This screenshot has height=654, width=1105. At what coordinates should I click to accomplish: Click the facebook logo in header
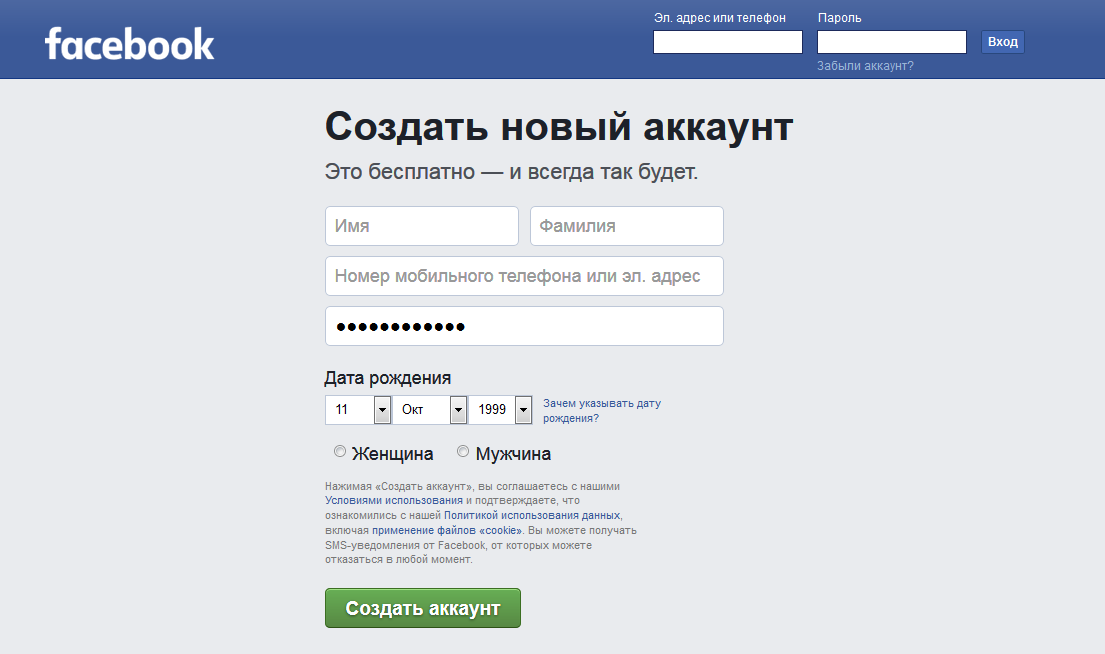click(129, 44)
